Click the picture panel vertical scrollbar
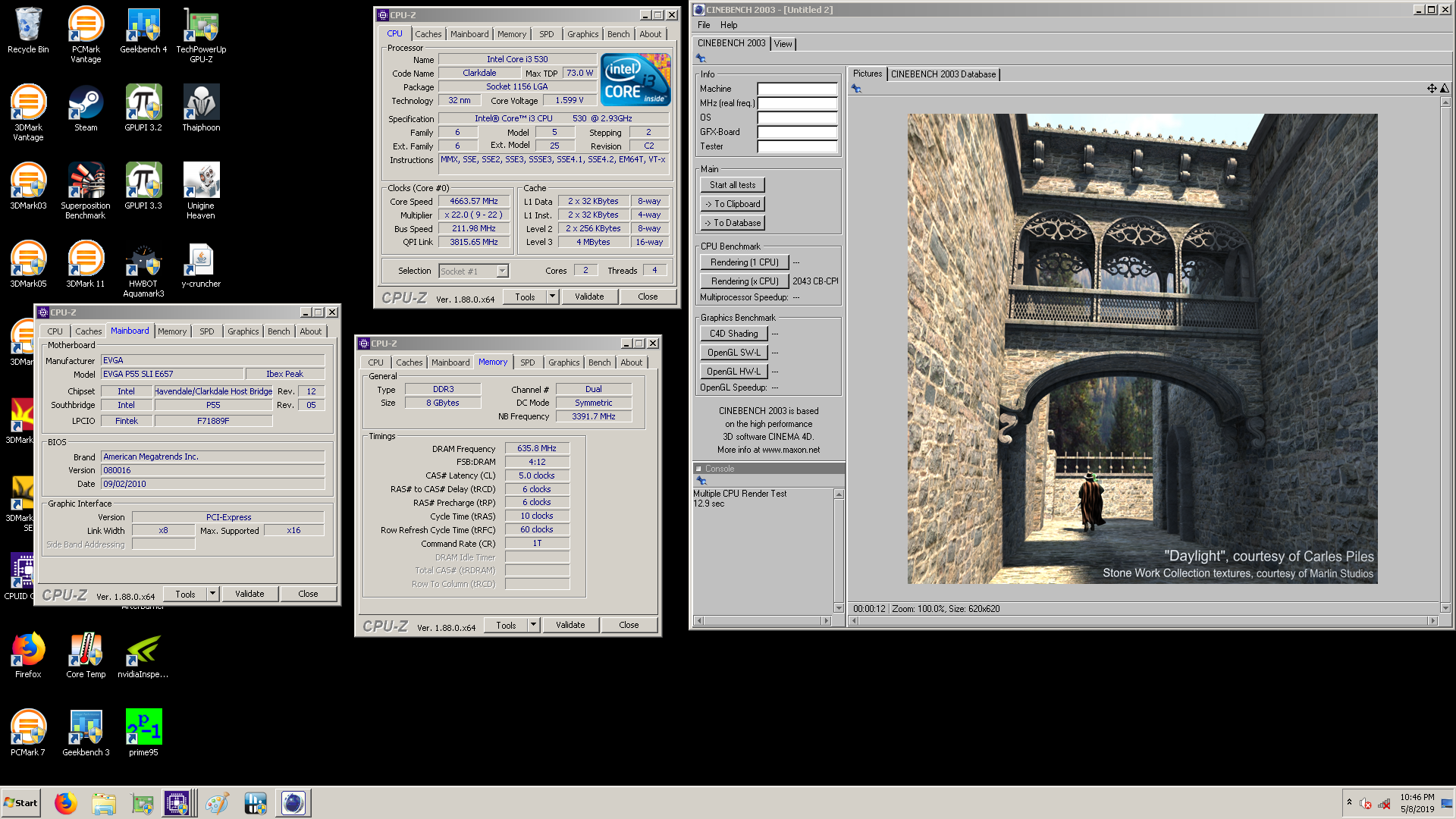Image resolution: width=1456 pixels, height=819 pixels. [1445, 354]
